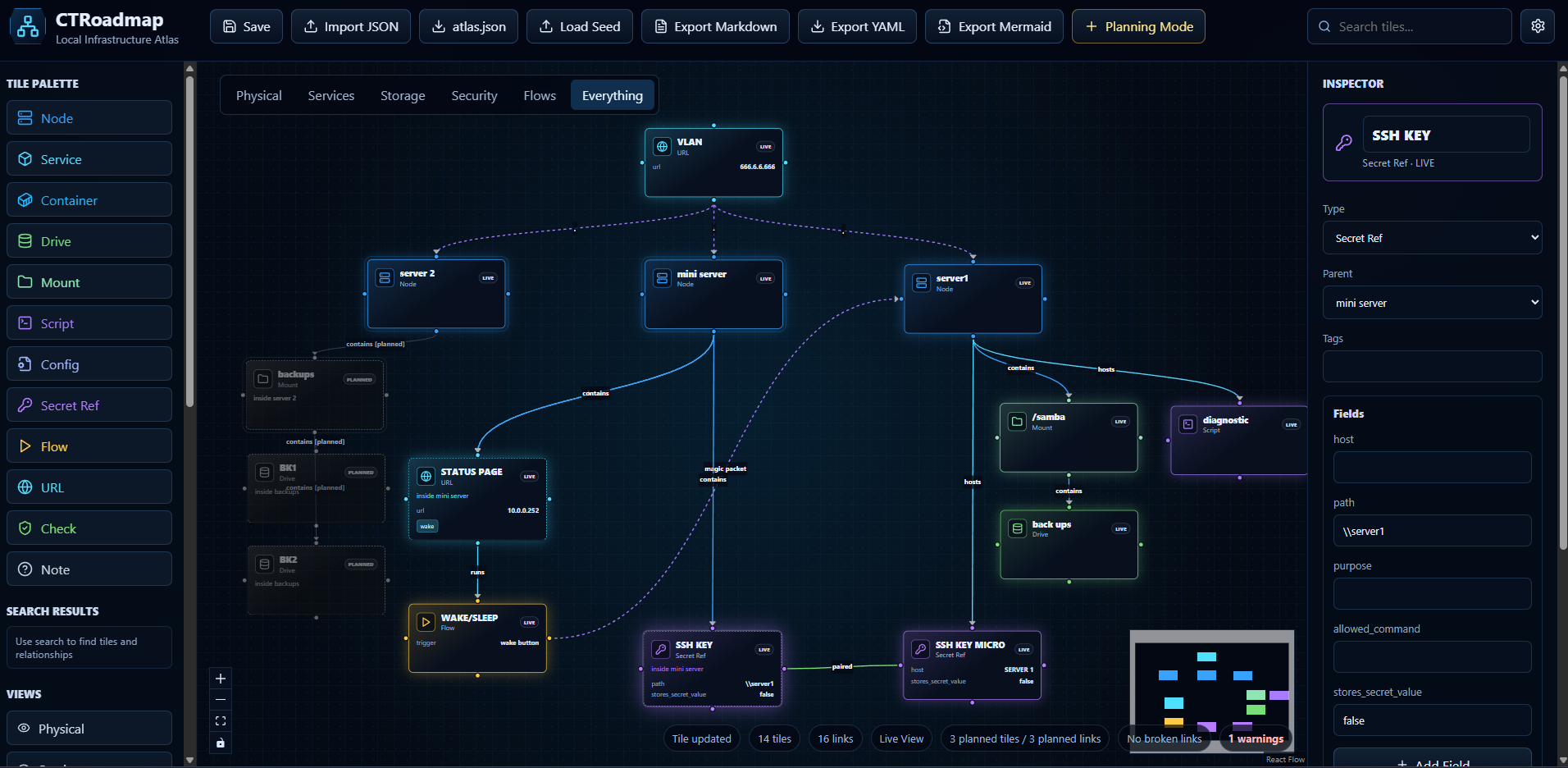Select the back ups drive tile
This screenshot has width=1568, height=768.
(x=1069, y=545)
